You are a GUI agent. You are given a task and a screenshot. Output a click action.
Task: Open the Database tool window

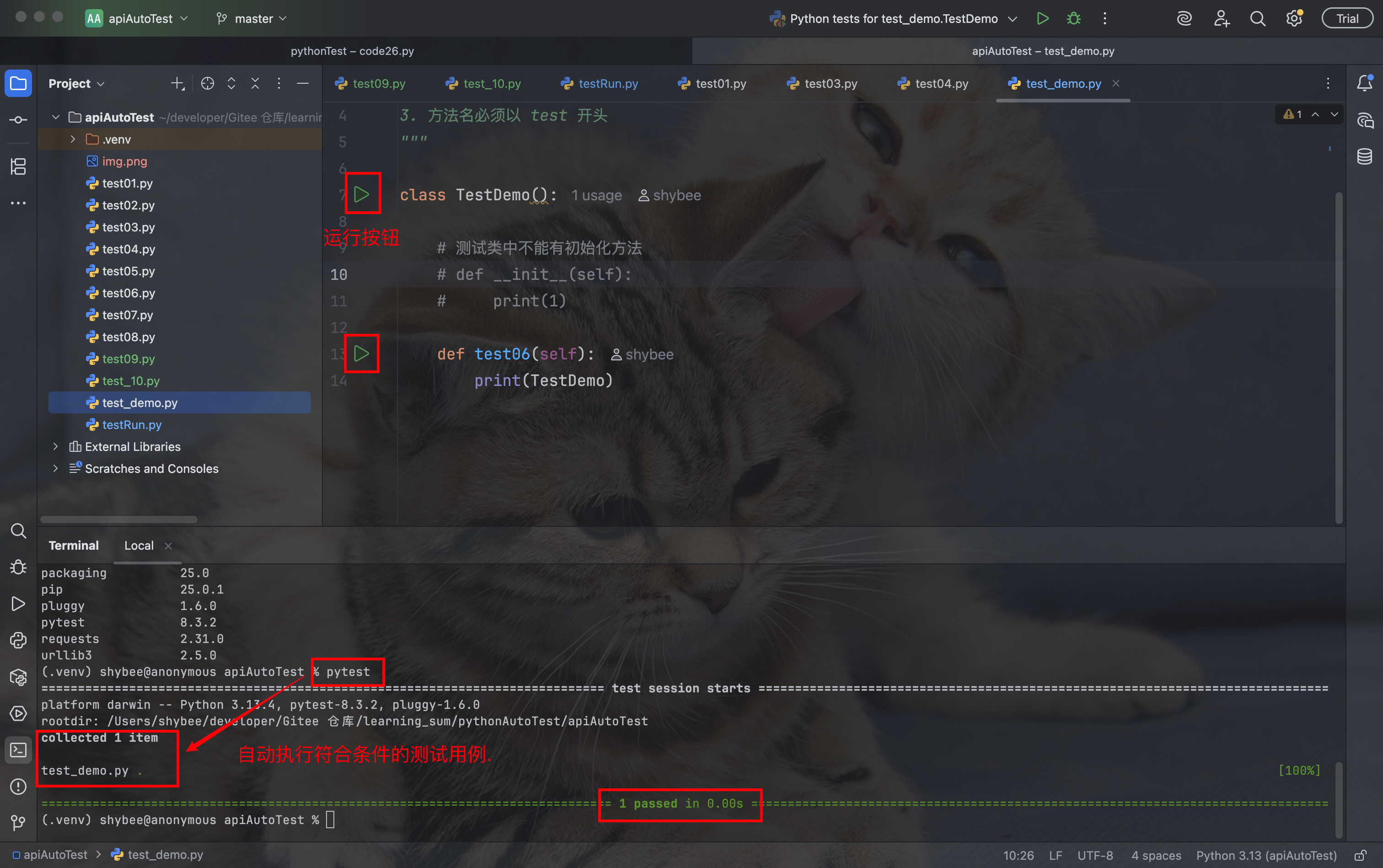coord(1365,156)
